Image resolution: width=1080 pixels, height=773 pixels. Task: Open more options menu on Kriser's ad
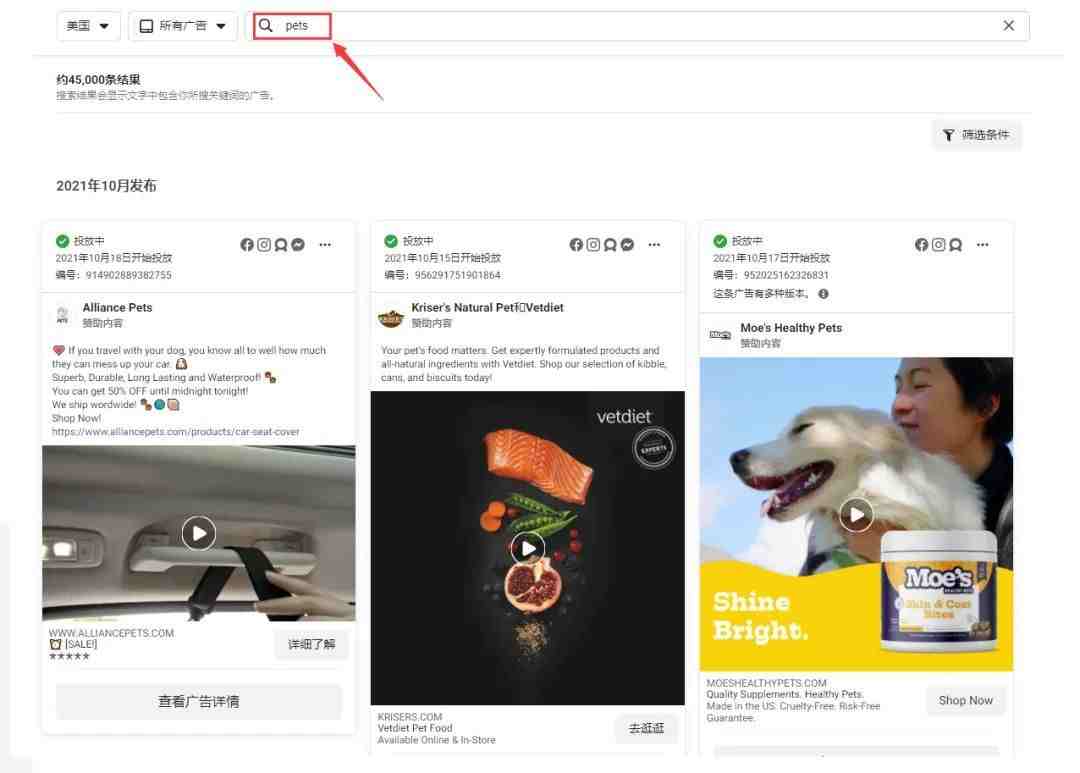(654, 245)
